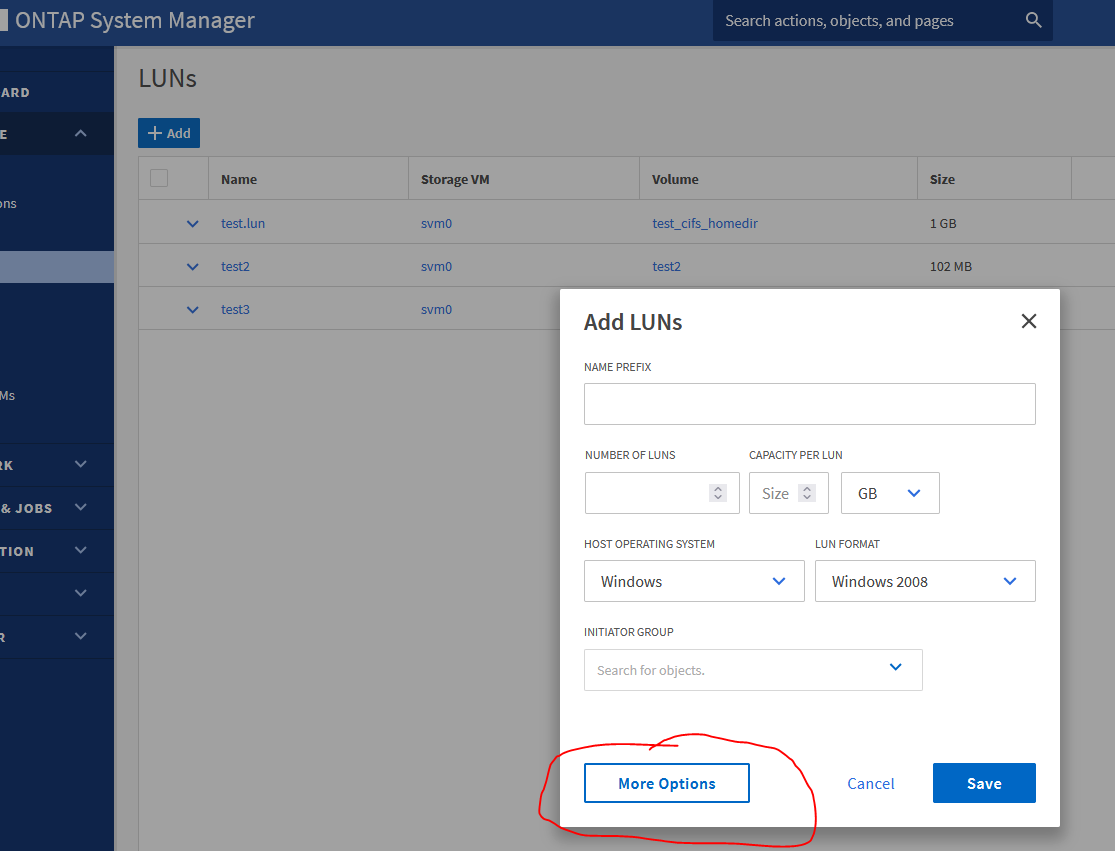Screen dimensions: 1115x851
Task: Expand the test2 row chevron
Action: (x=193, y=267)
